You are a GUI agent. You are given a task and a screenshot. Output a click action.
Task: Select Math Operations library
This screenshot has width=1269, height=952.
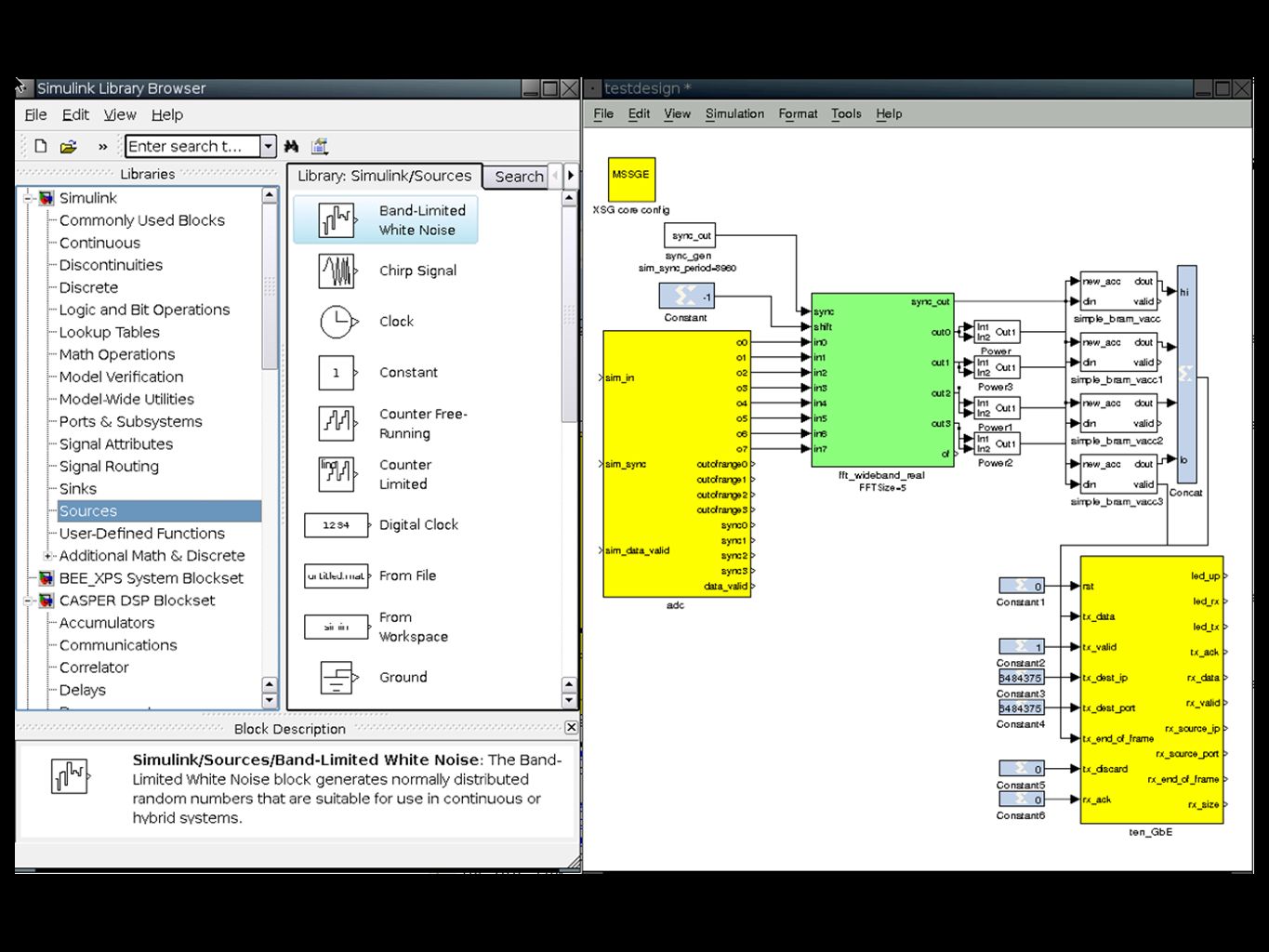[117, 354]
